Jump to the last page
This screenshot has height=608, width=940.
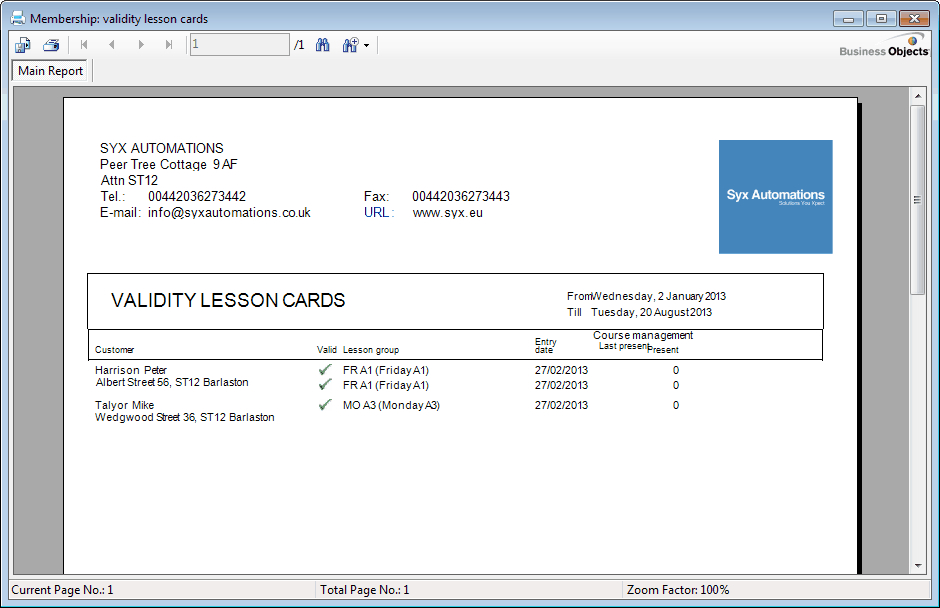click(x=169, y=45)
